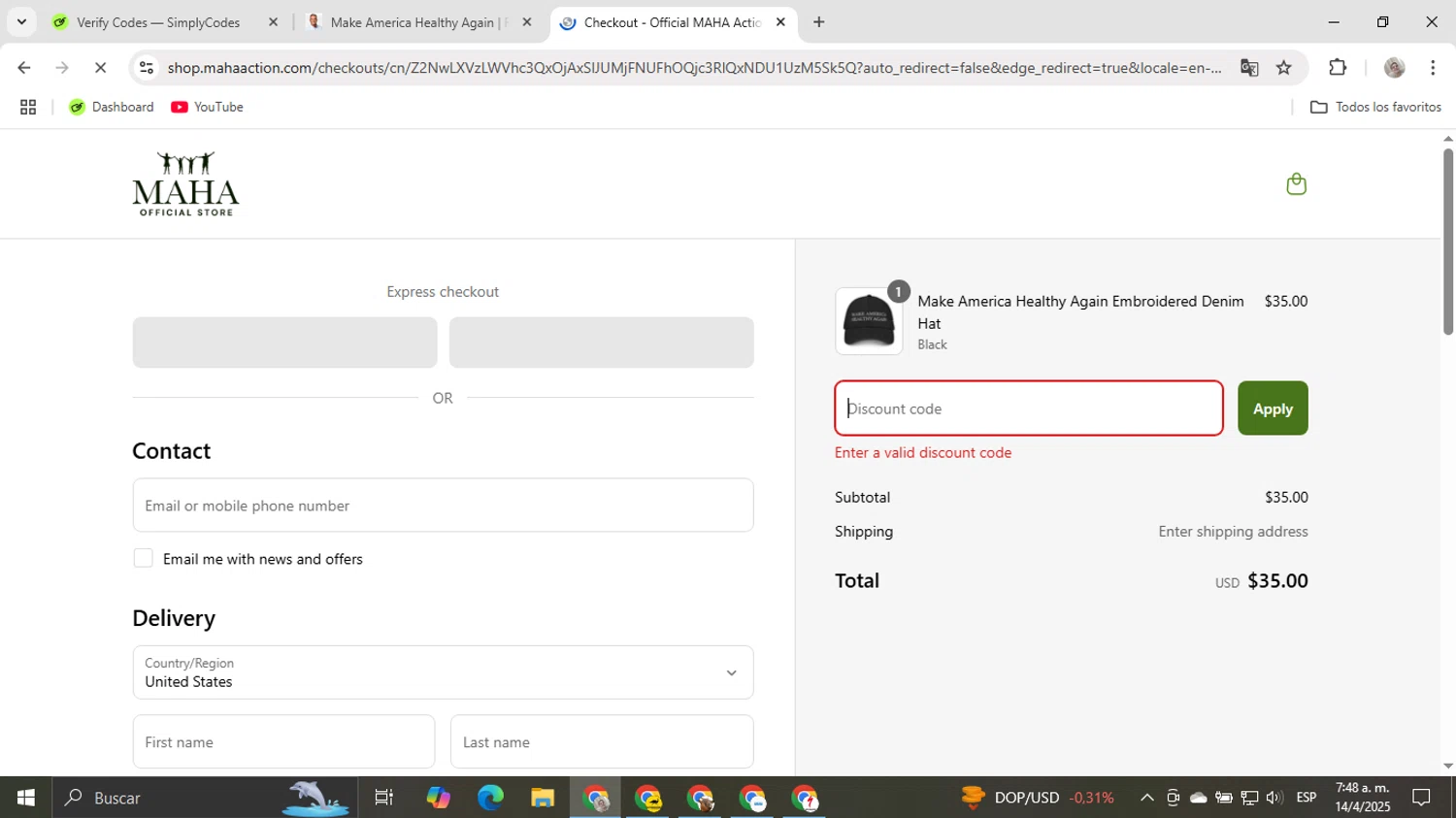The height and width of the screenshot is (818, 1456).
Task: Open the Dashboard bookmark
Action: point(112,107)
